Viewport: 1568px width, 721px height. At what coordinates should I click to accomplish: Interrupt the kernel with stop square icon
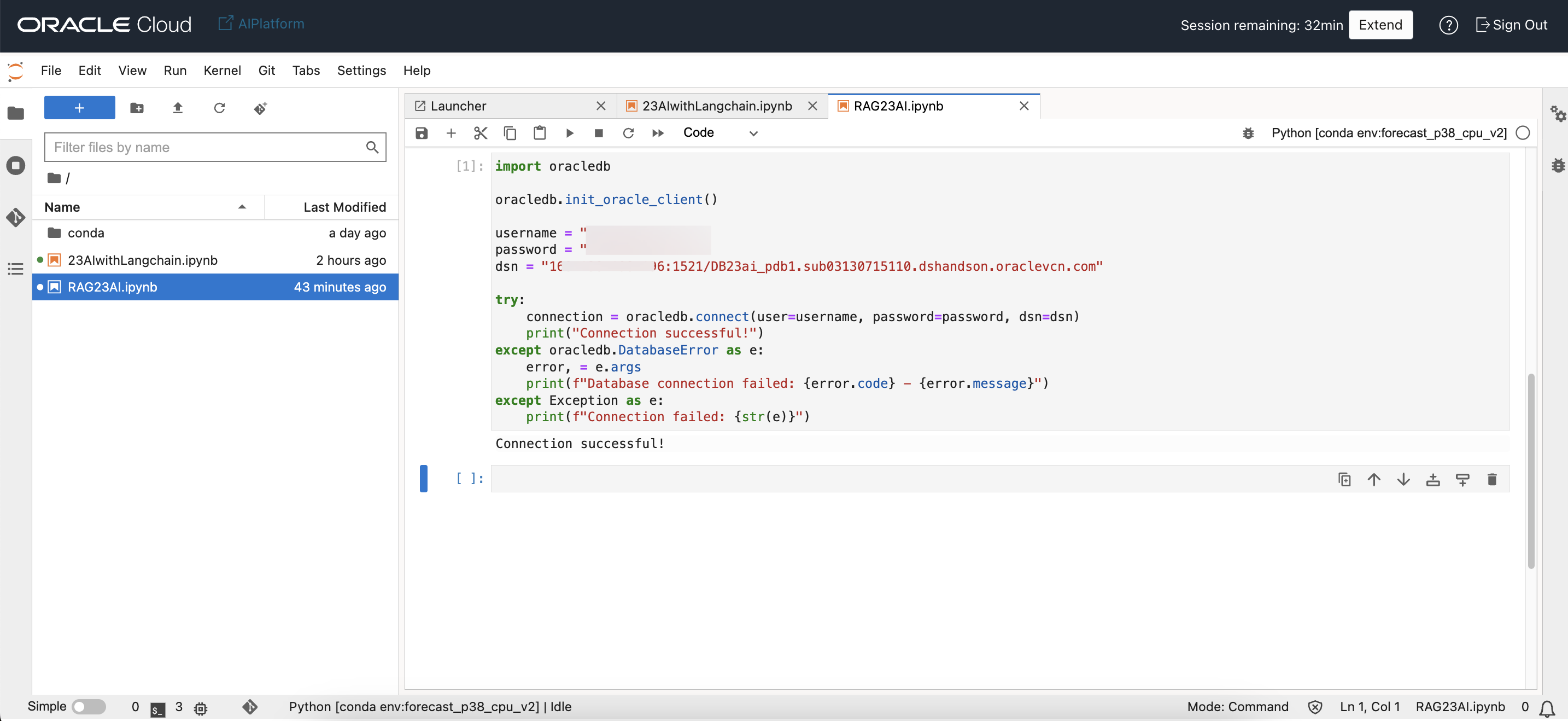point(598,133)
